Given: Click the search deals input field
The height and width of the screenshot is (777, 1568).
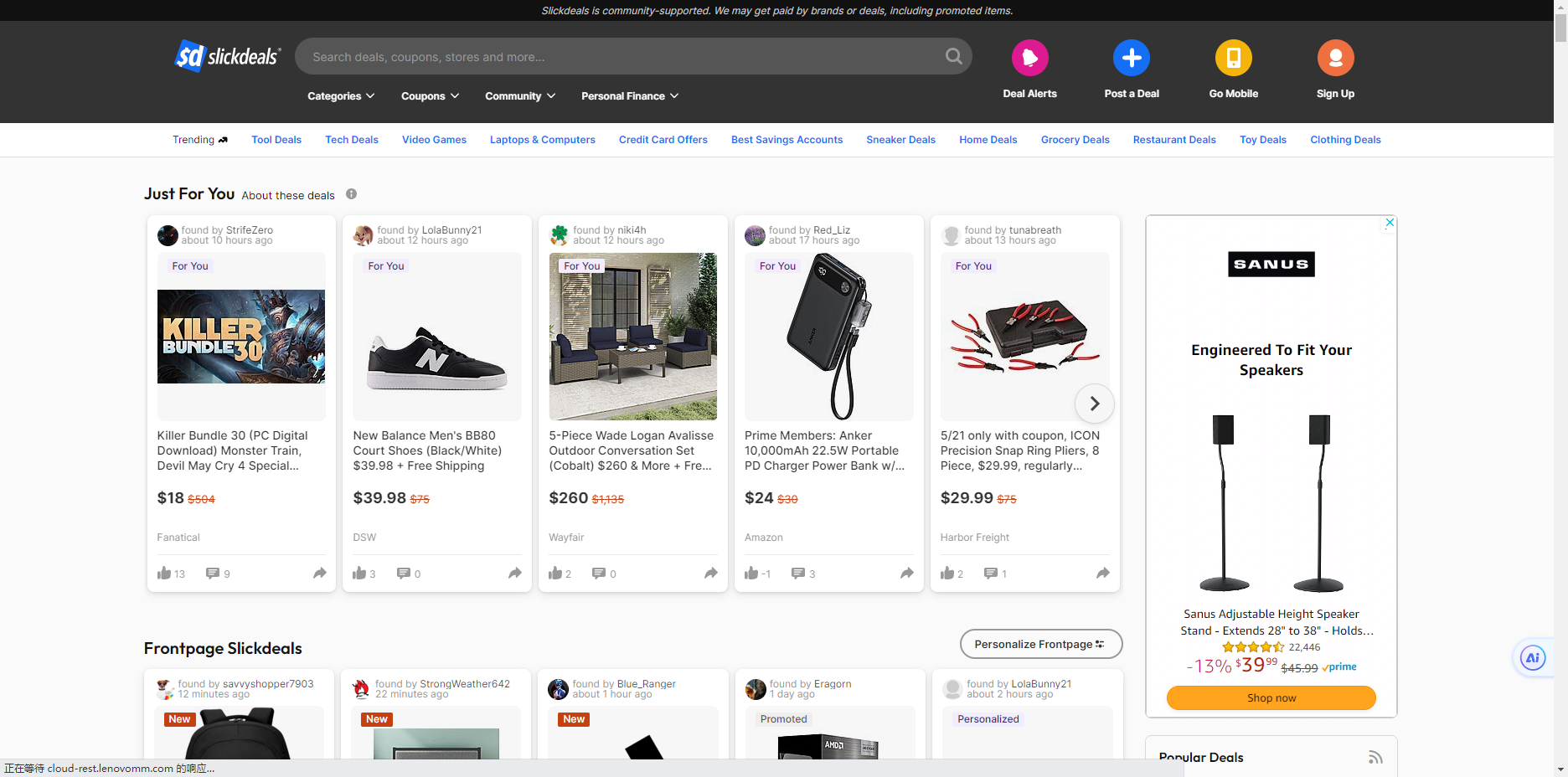Looking at the screenshot, I should coord(620,57).
